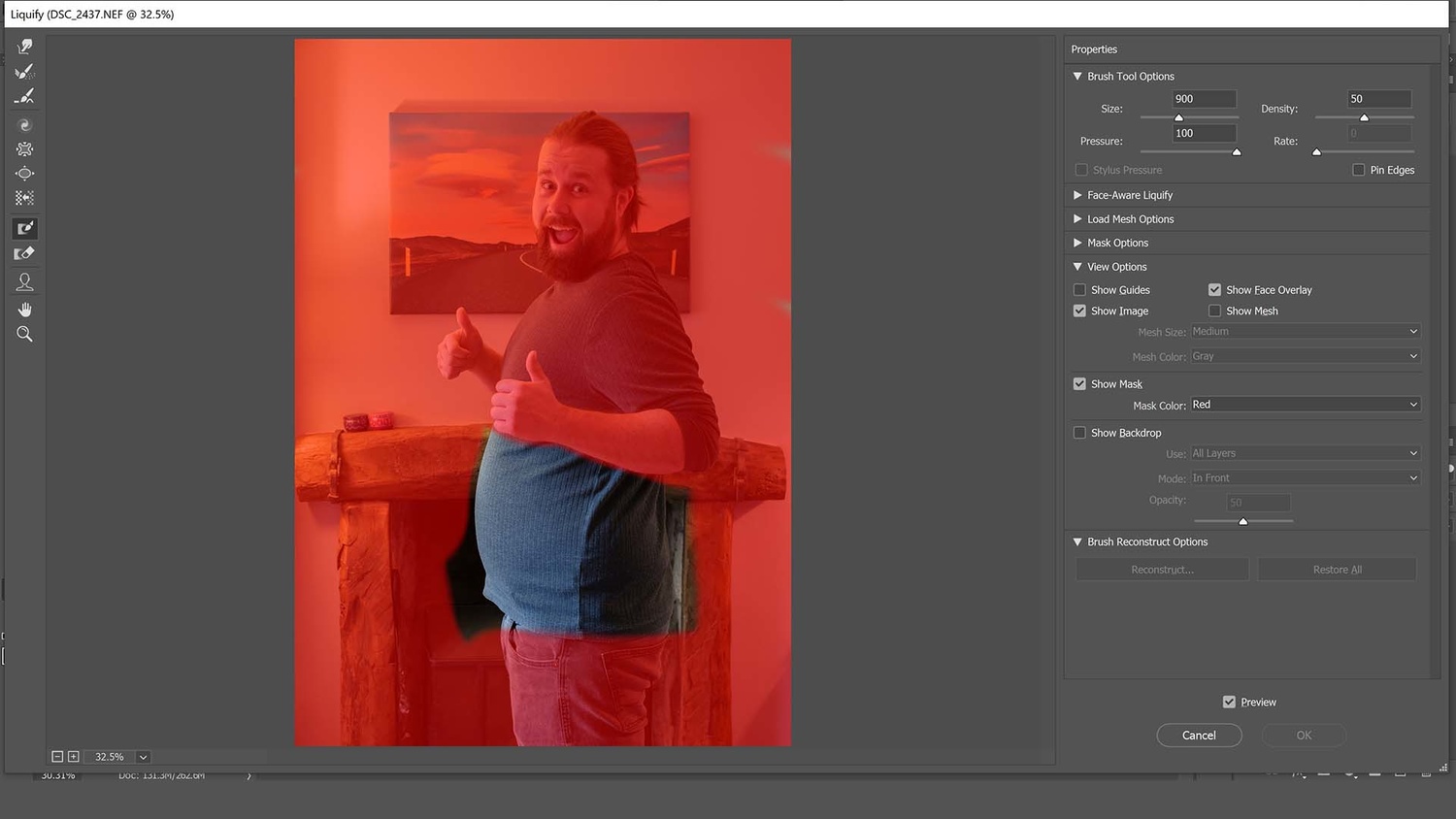The image size is (1456, 819).
Task: Select the Reconstruct tool
Action: (24, 71)
